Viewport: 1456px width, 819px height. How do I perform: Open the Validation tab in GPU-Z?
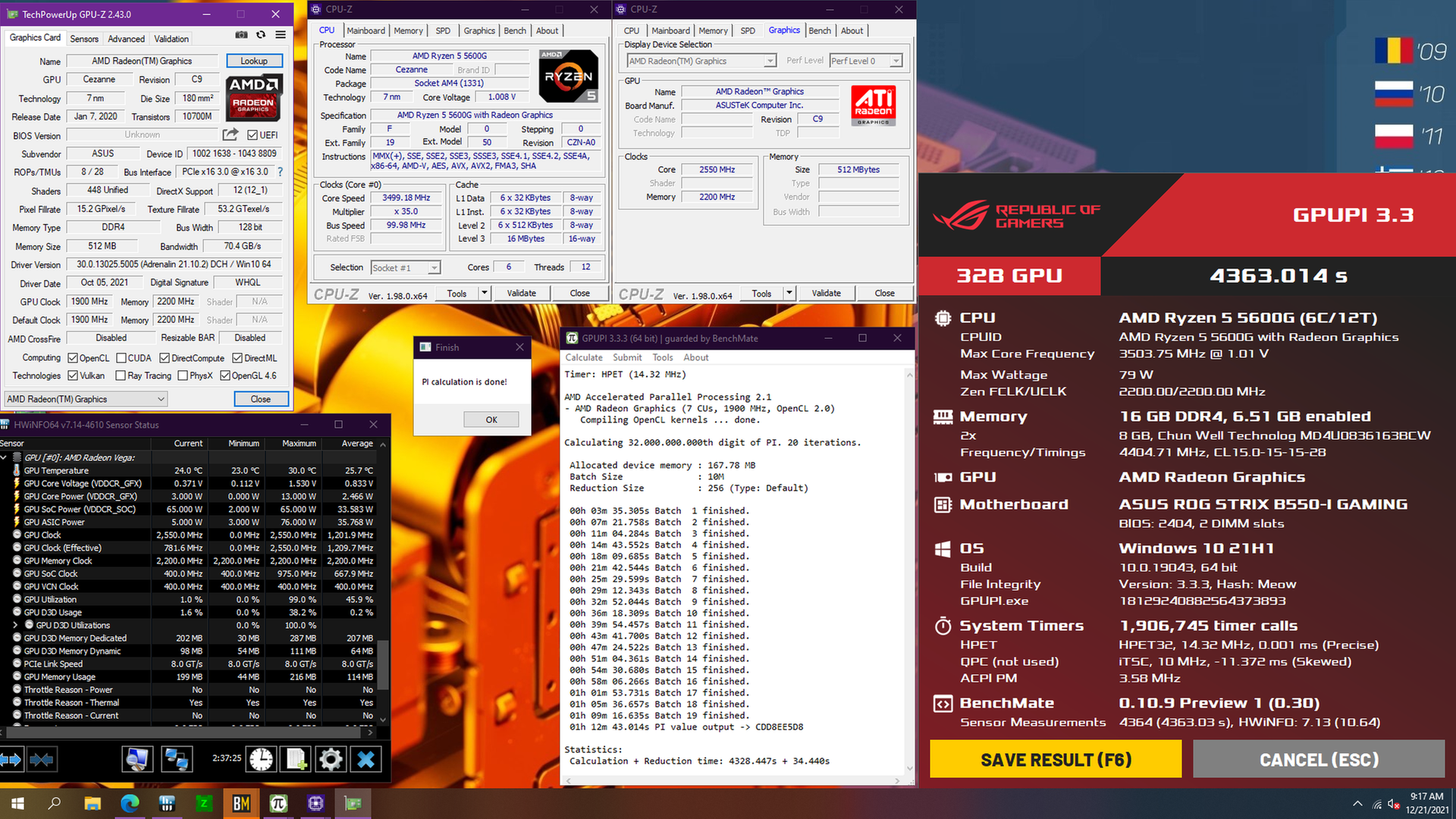(171, 39)
